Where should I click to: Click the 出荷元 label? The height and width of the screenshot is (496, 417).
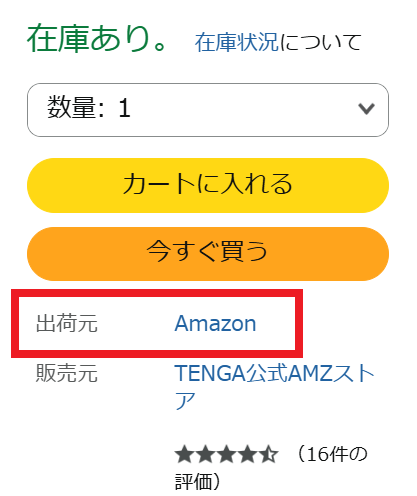click(x=67, y=323)
